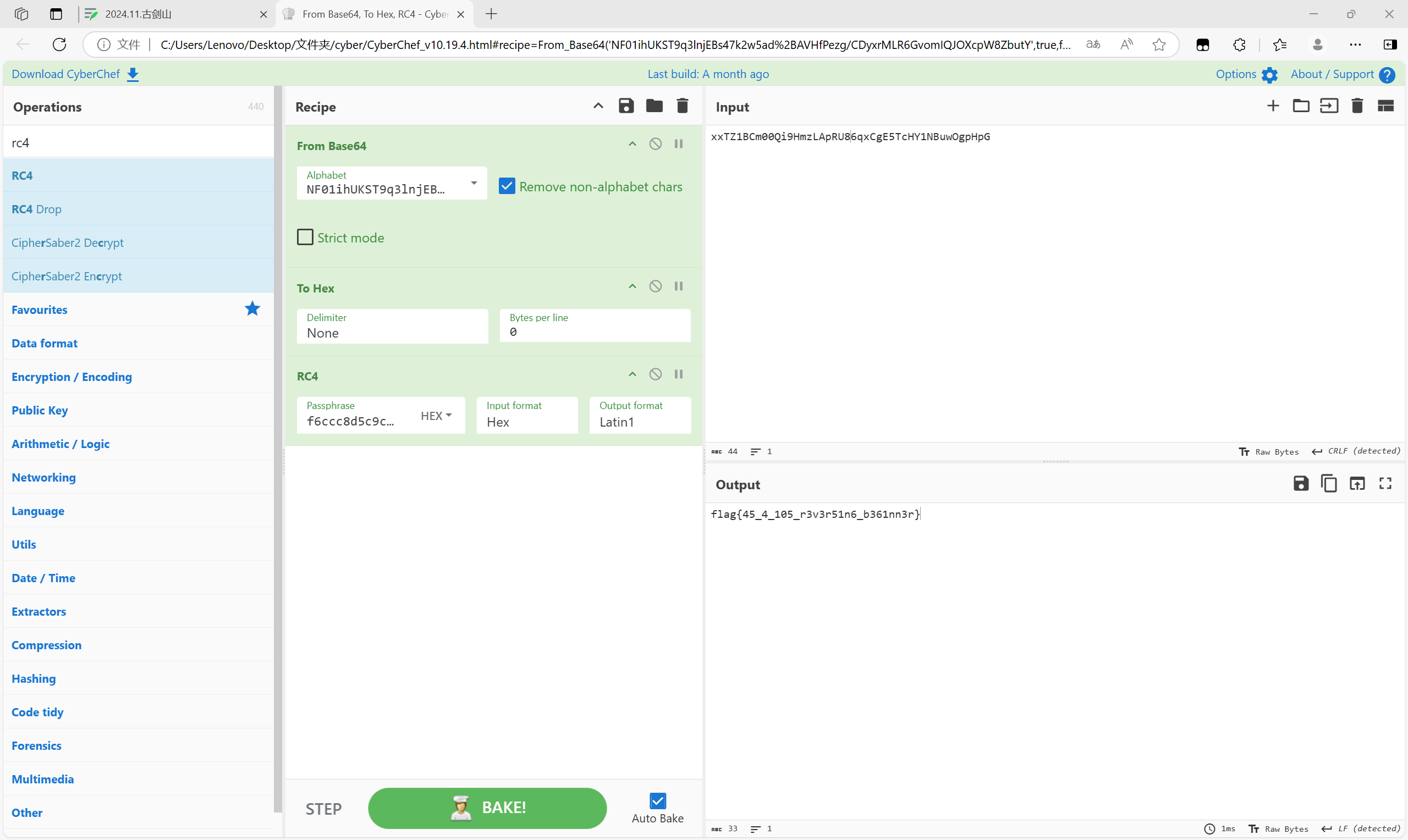Replace input with output

point(1357,483)
